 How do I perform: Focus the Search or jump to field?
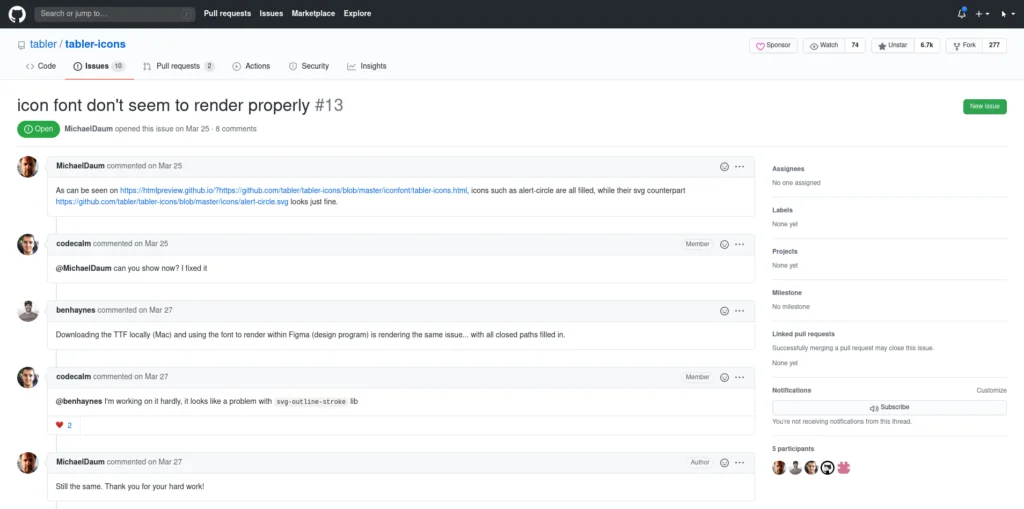coord(114,14)
